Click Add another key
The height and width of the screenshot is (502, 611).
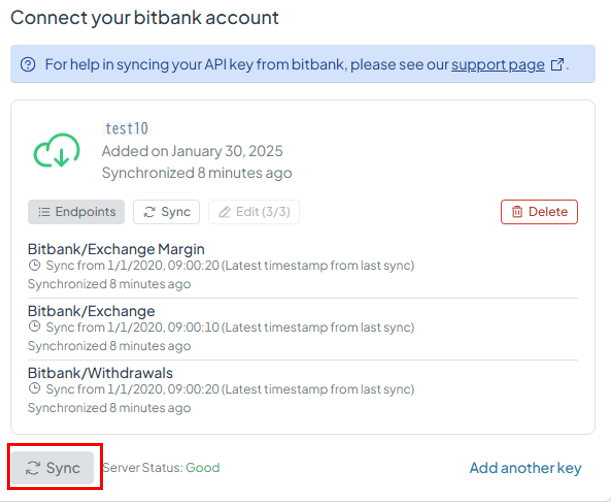[x=525, y=468]
